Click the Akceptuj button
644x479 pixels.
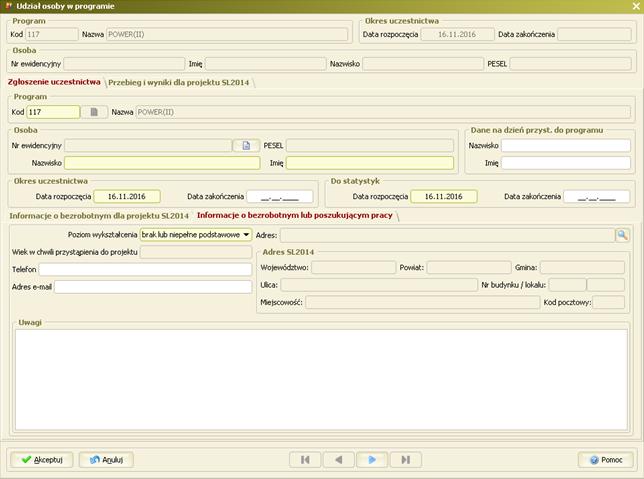point(42,460)
